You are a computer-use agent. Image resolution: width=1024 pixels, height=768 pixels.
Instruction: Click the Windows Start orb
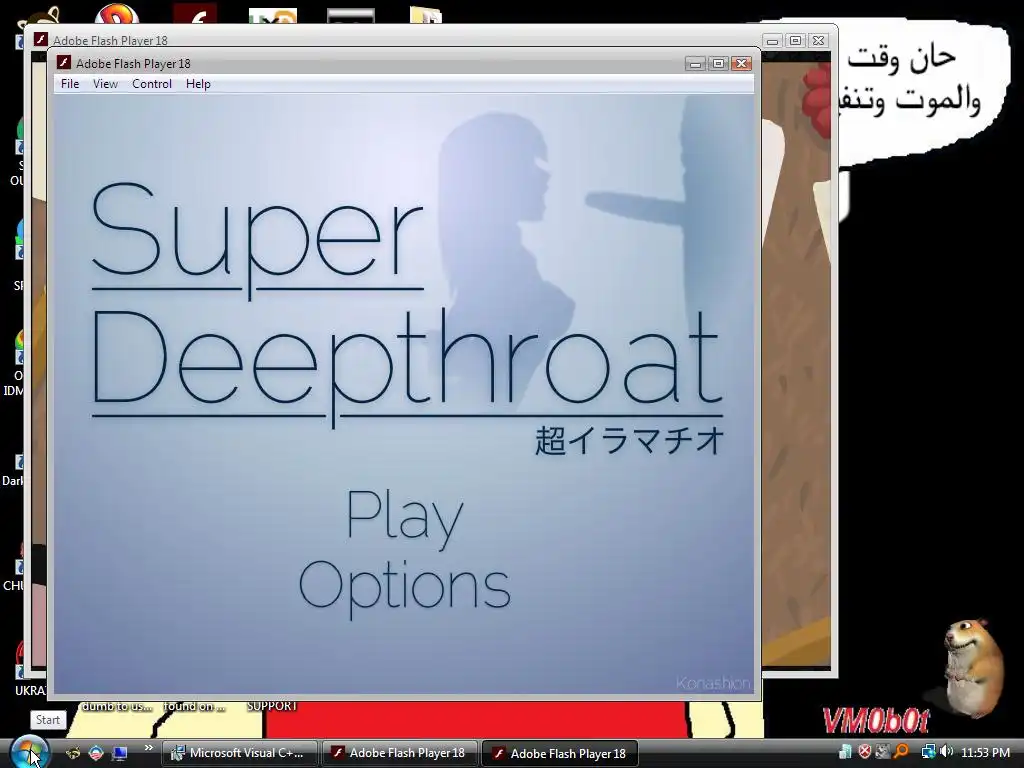(29, 752)
